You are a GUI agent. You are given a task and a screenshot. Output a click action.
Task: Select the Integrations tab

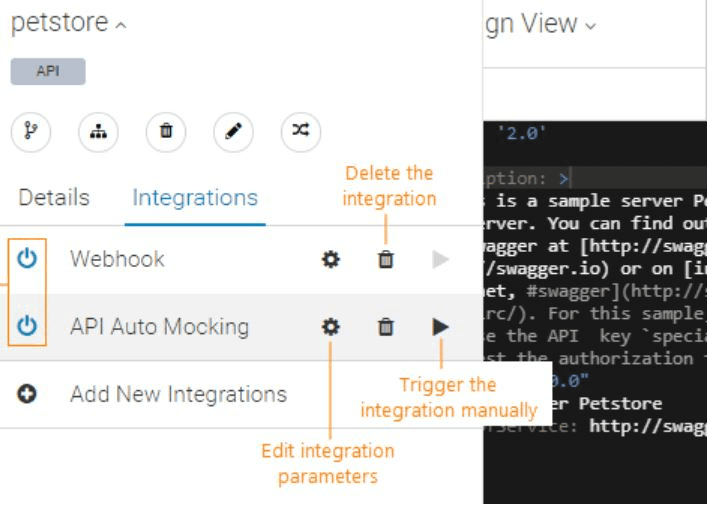pyautogui.click(x=195, y=198)
